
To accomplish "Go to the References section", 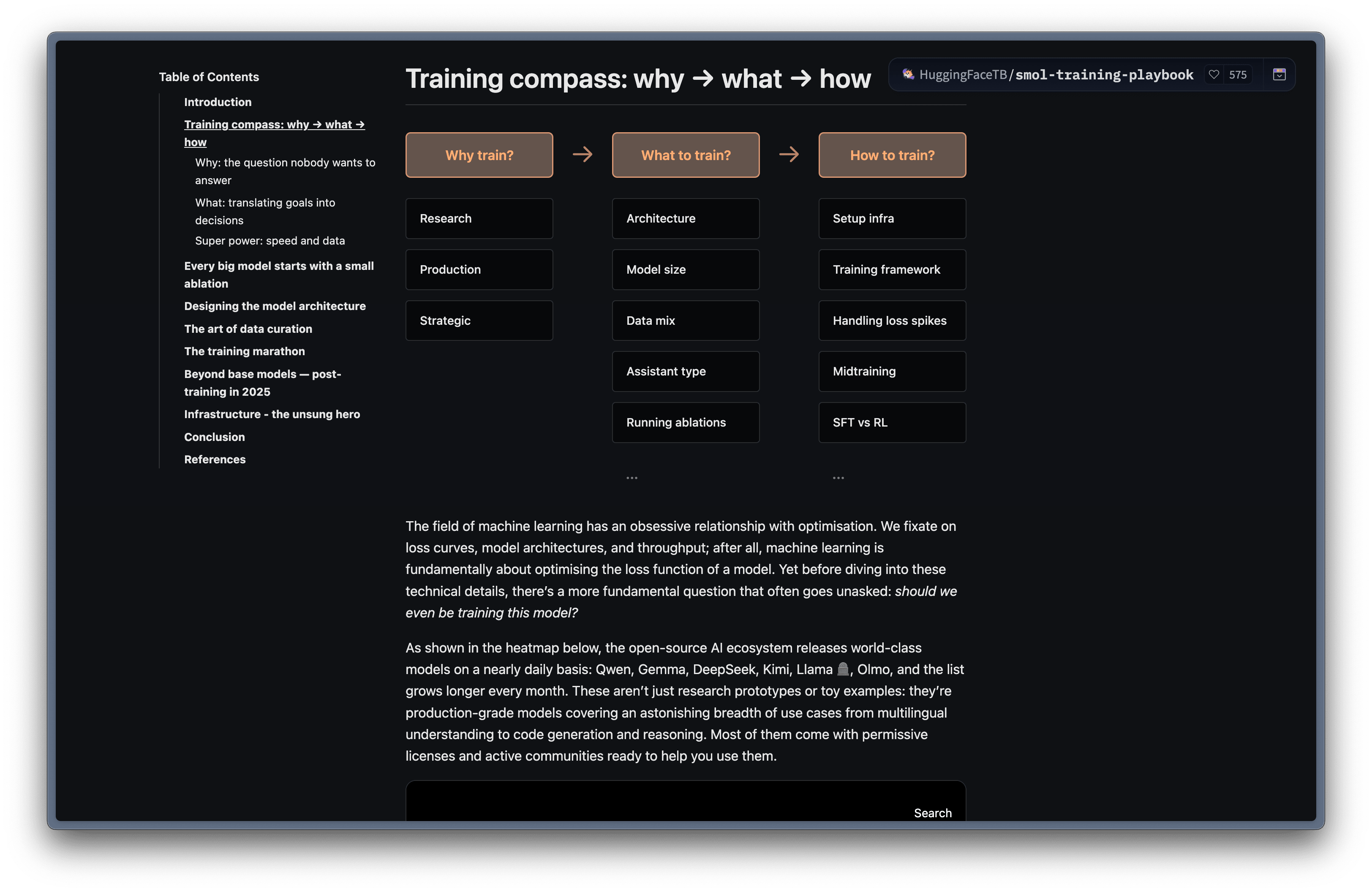I will (215, 460).
